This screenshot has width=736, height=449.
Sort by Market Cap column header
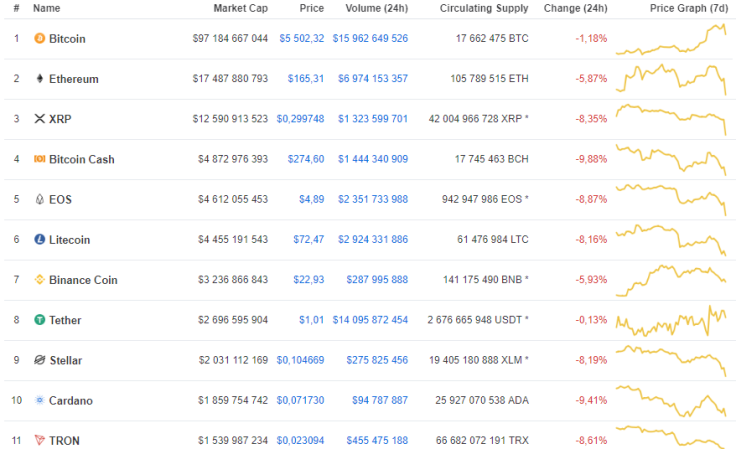click(x=240, y=8)
